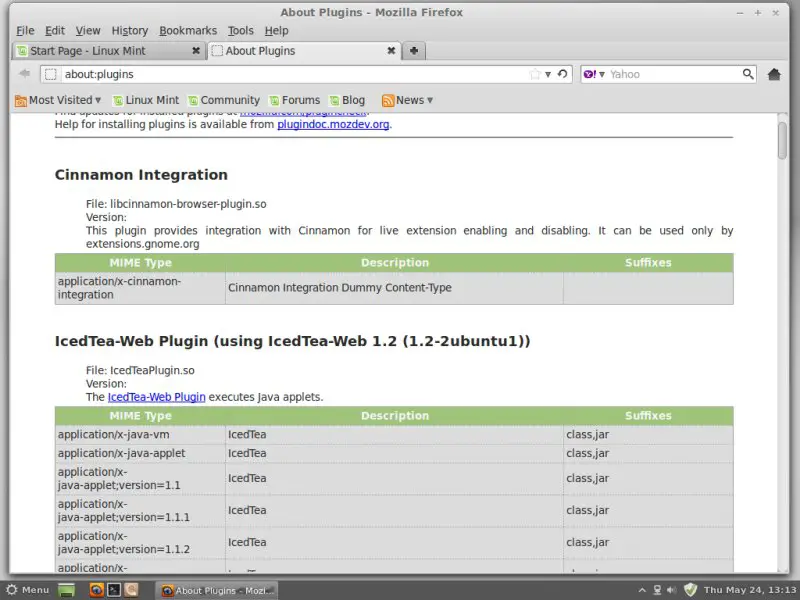The height and width of the screenshot is (600, 800).
Task: Bookmark this page with the star icon
Action: coord(535,74)
